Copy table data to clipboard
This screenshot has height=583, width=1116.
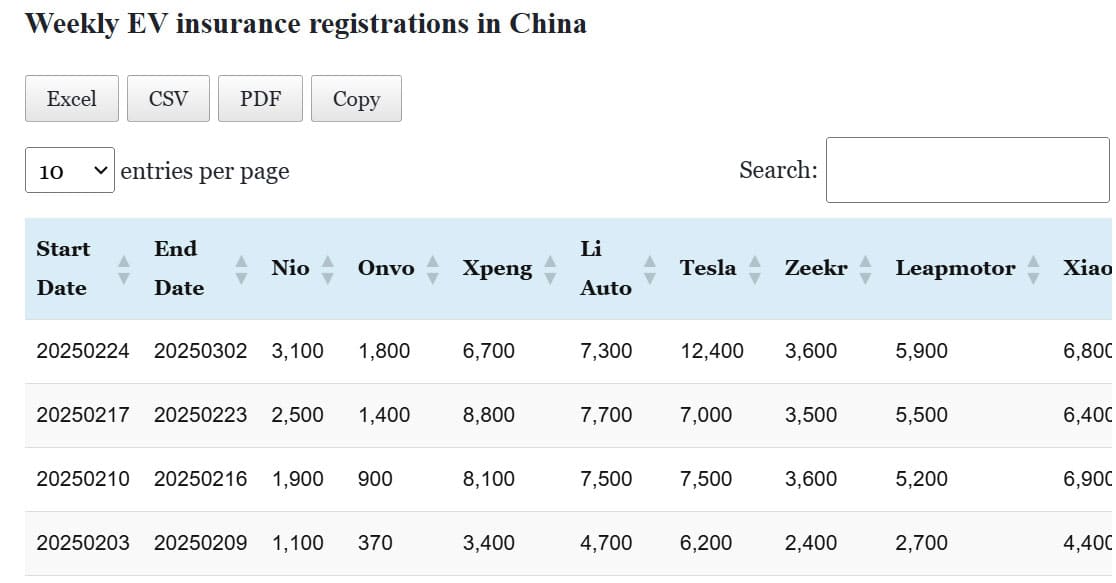(356, 99)
